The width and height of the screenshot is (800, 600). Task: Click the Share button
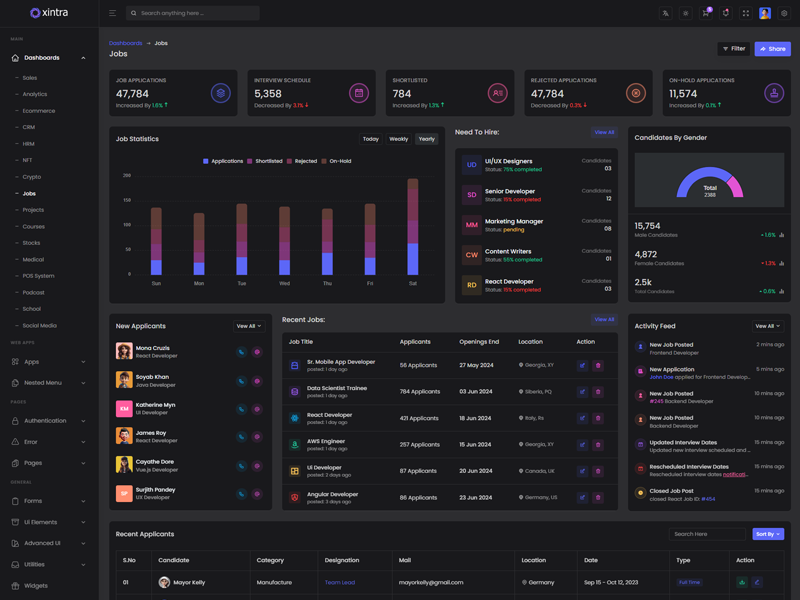pos(772,48)
